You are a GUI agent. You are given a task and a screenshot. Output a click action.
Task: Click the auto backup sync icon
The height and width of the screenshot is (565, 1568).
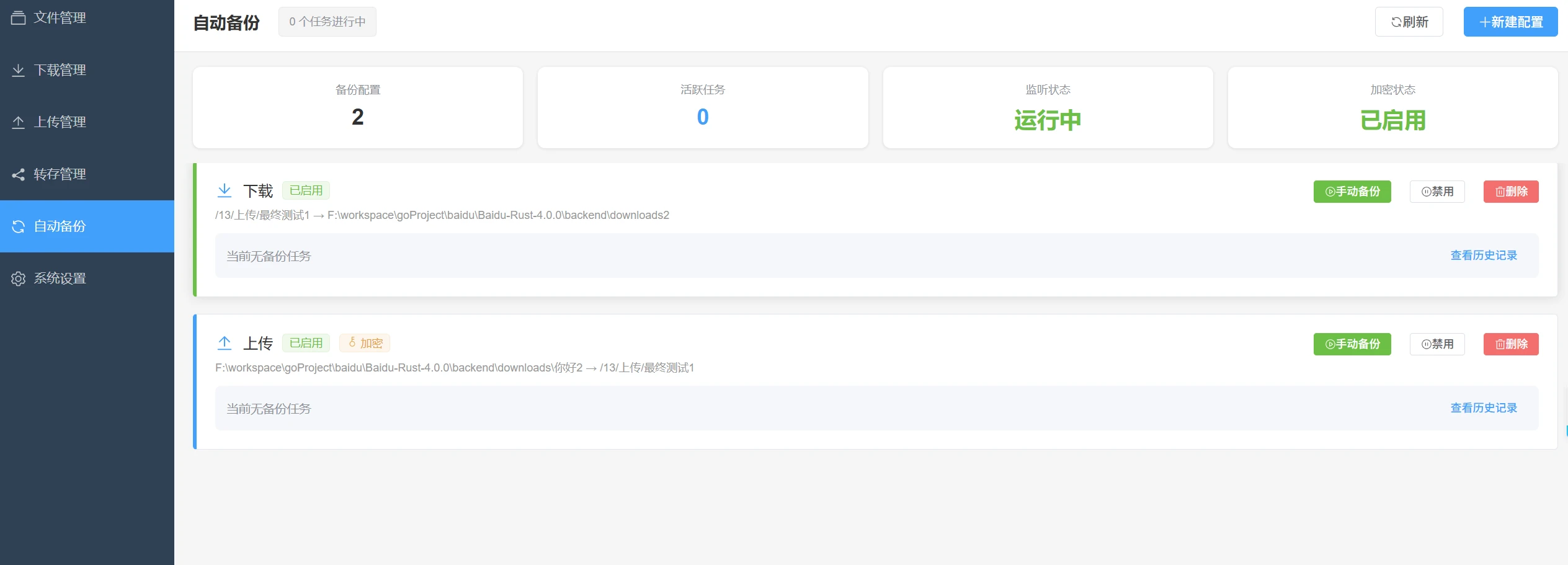point(18,226)
